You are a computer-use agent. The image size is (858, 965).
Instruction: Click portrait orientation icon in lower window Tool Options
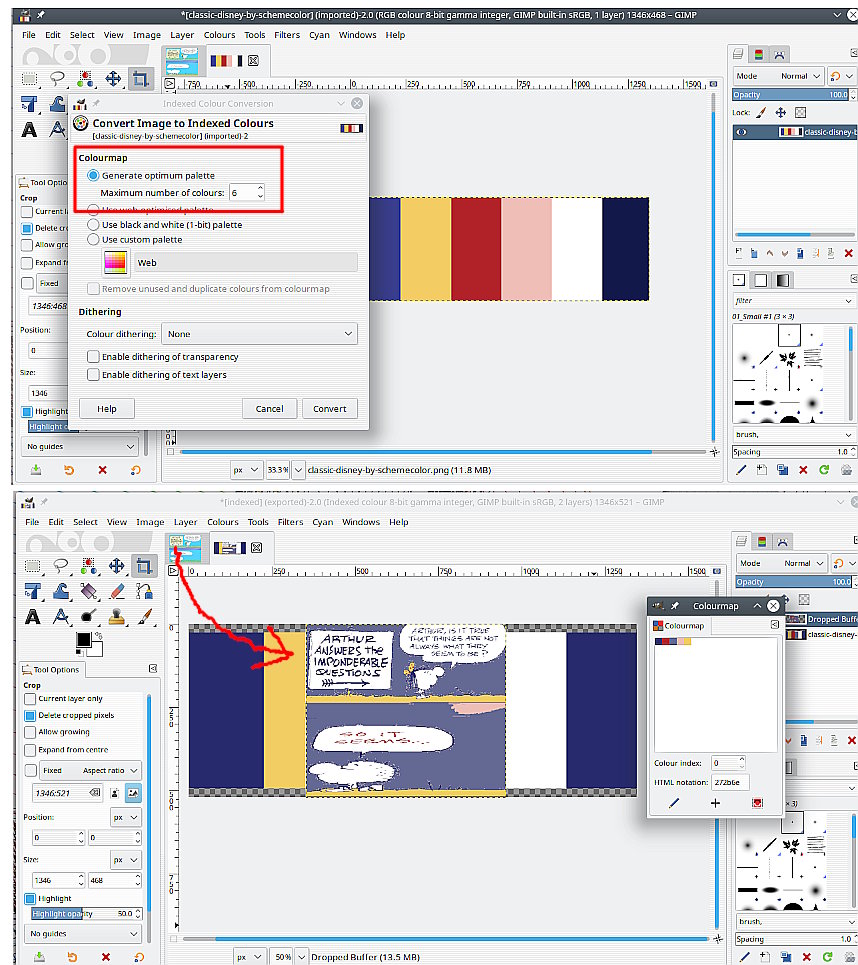114,793
